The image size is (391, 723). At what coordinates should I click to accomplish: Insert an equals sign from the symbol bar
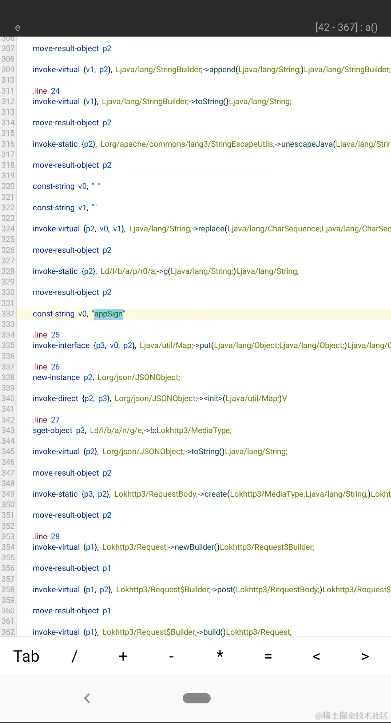pyautogui.click(x=268, y=656)
